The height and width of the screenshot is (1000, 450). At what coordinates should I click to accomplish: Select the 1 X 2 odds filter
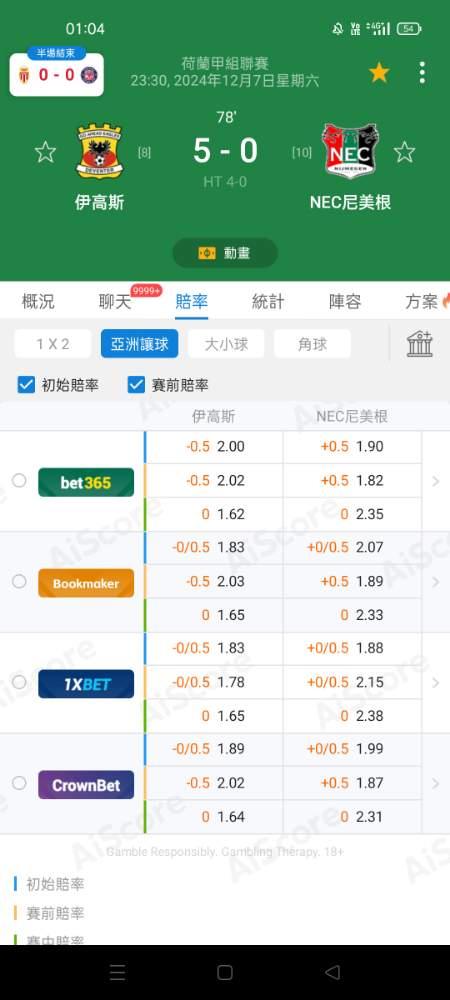coord(53,344)
